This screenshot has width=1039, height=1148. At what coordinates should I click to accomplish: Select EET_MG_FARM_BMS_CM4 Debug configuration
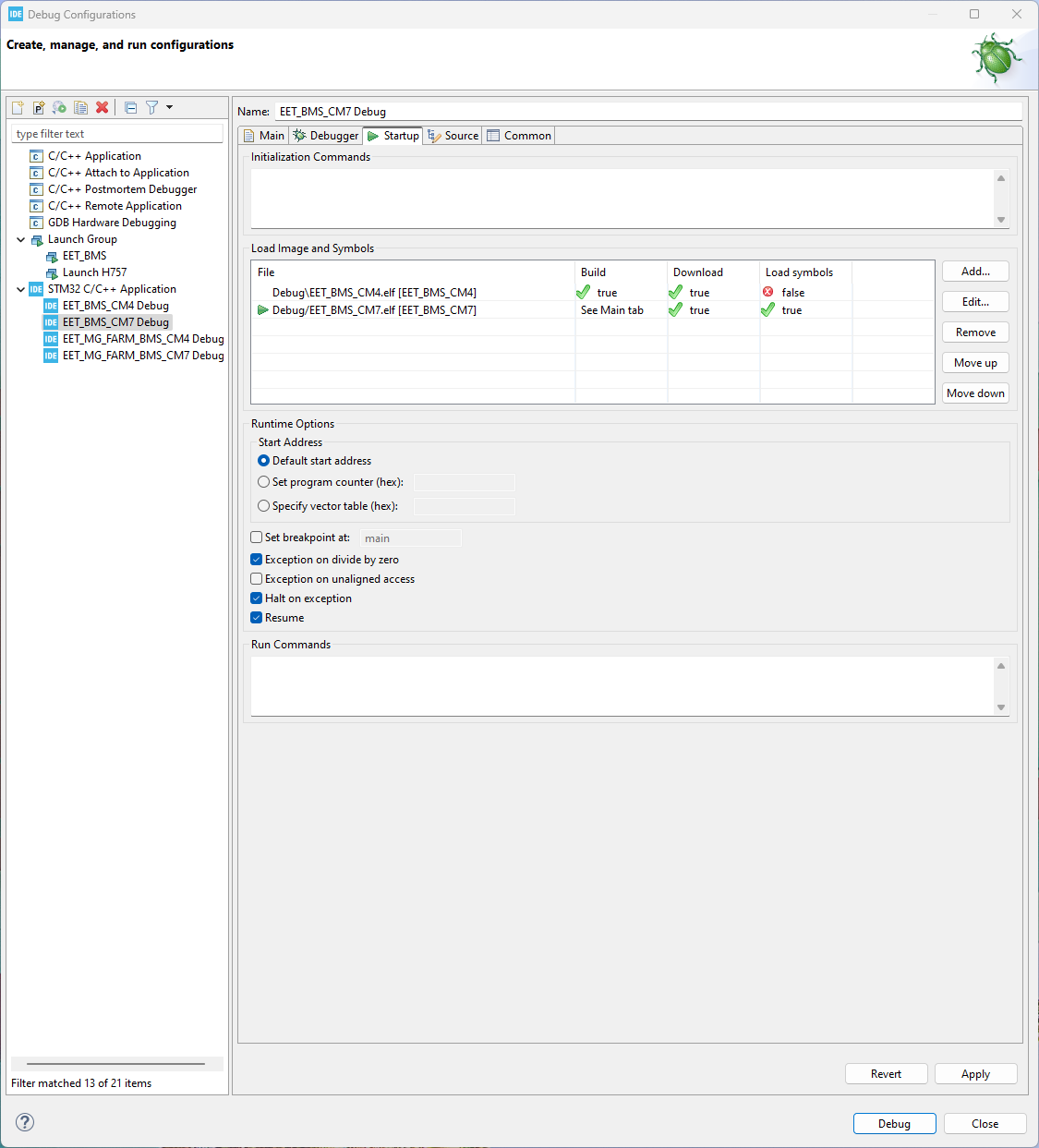143,339
